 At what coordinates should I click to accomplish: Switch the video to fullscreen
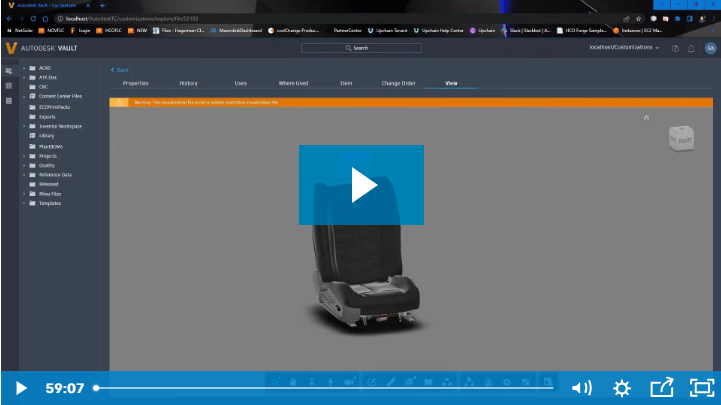[702, 388]
